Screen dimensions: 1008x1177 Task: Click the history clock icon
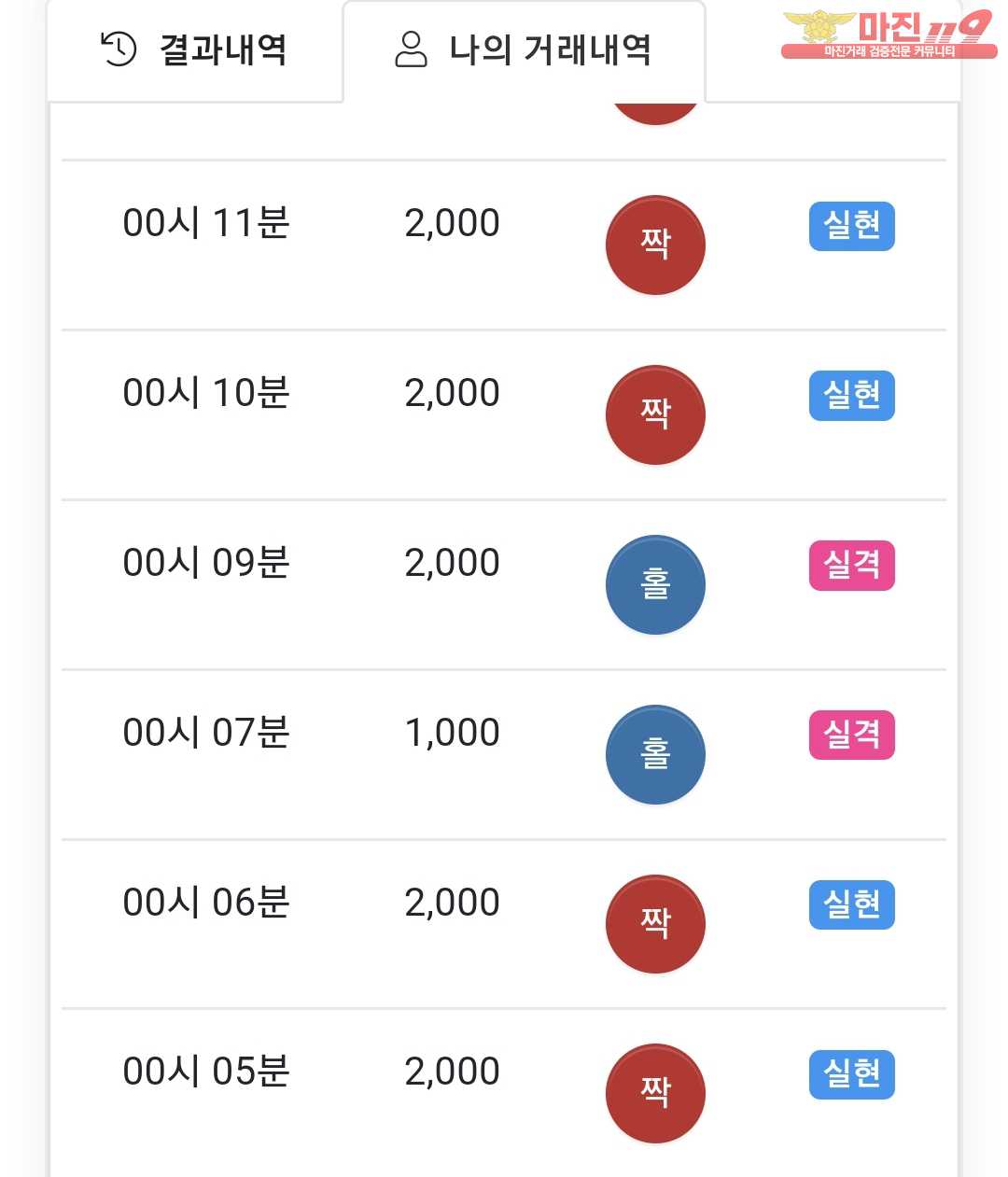(119, 49)
